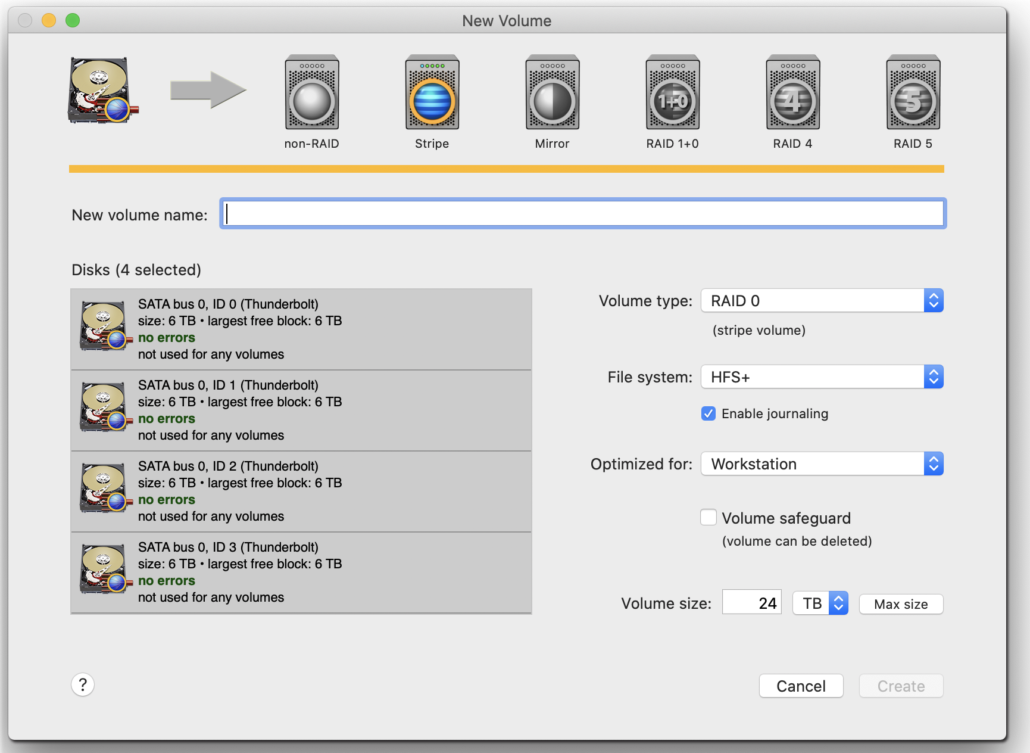This screenshot has width=1030, height=753.
Task: Open the Volume type dropdown
Action: pyautogui.click(x=821, y=301)
